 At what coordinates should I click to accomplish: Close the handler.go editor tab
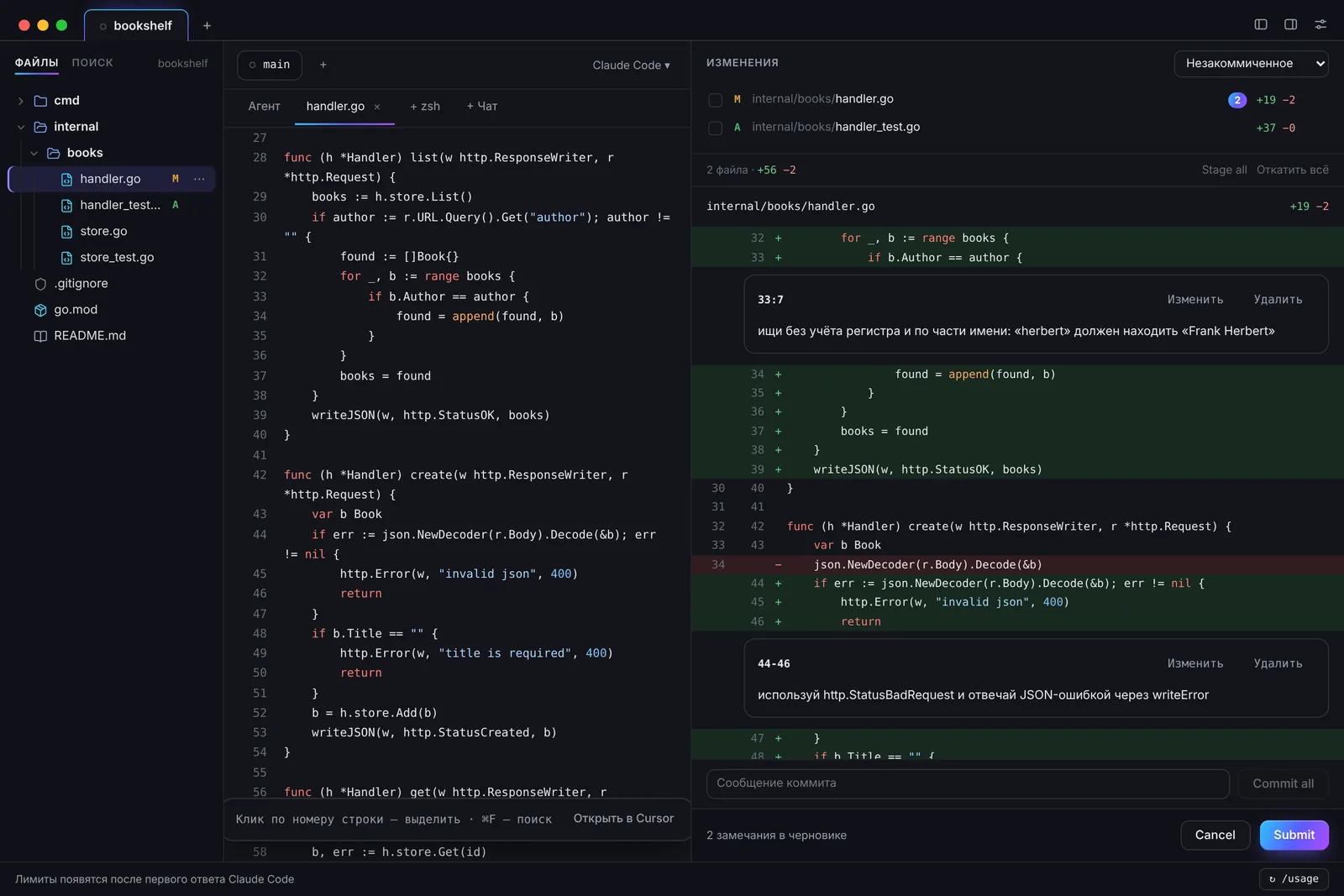377,107
